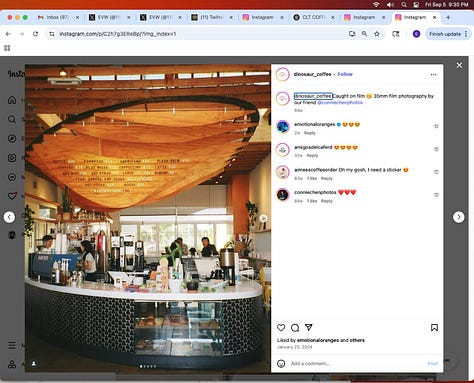474x383 pixels.
Task: Follow dinosaur_coffee
Action: [x=345, y=74]
